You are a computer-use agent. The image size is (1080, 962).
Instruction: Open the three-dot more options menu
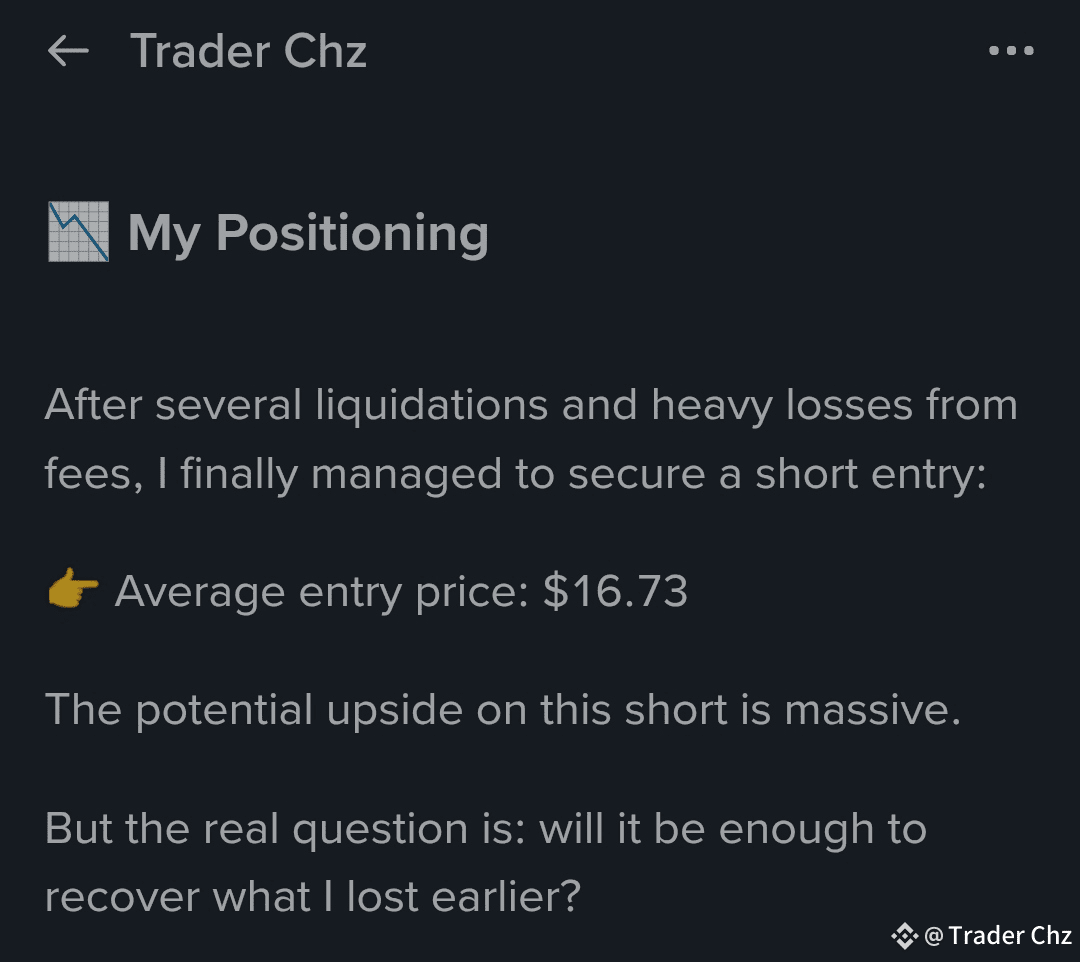tap(1011, 50)
